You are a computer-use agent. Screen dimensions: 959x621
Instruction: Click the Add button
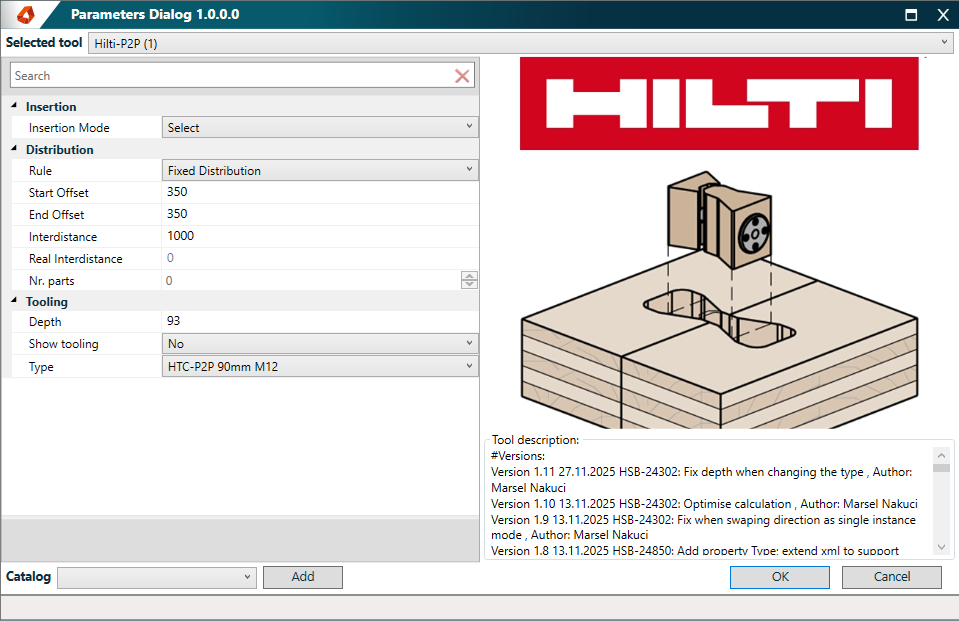point(303,577)
